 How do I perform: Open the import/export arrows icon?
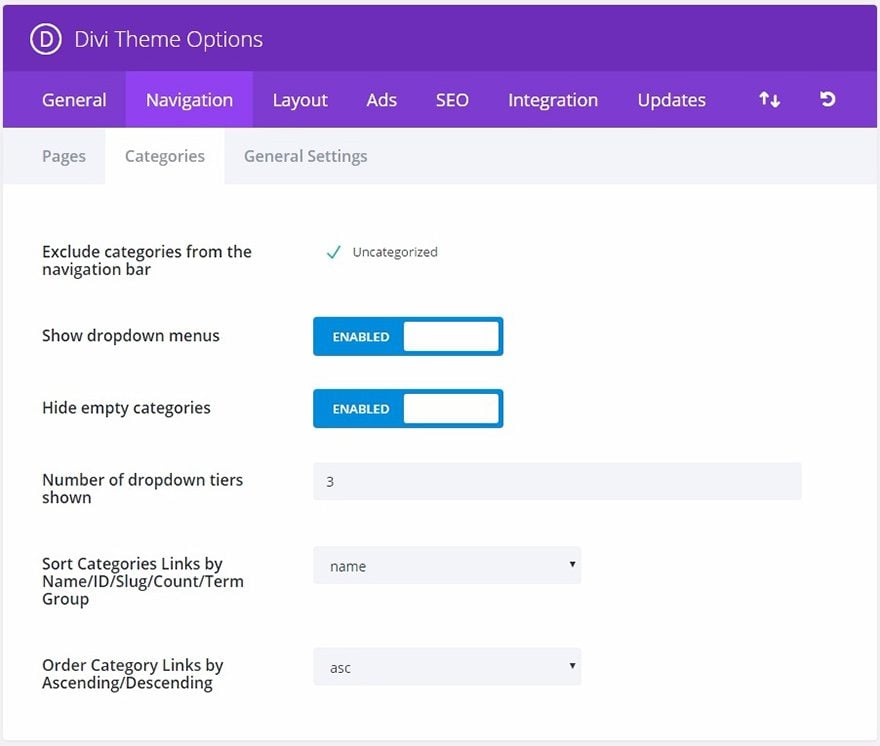click(769, 100)
